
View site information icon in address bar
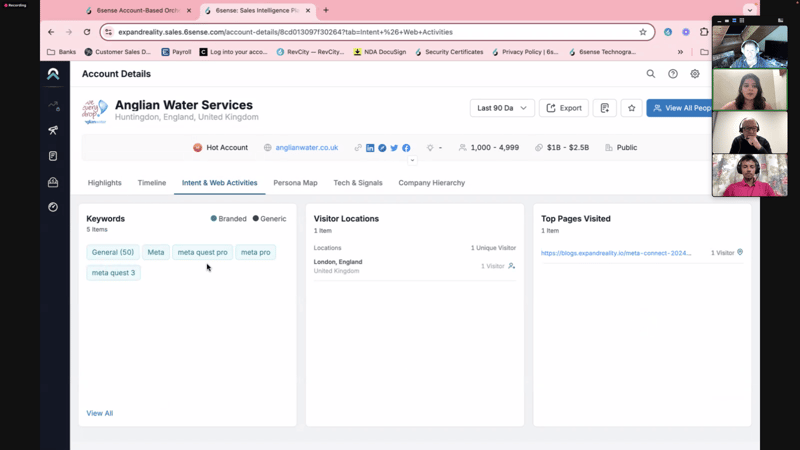coord(108,32)
